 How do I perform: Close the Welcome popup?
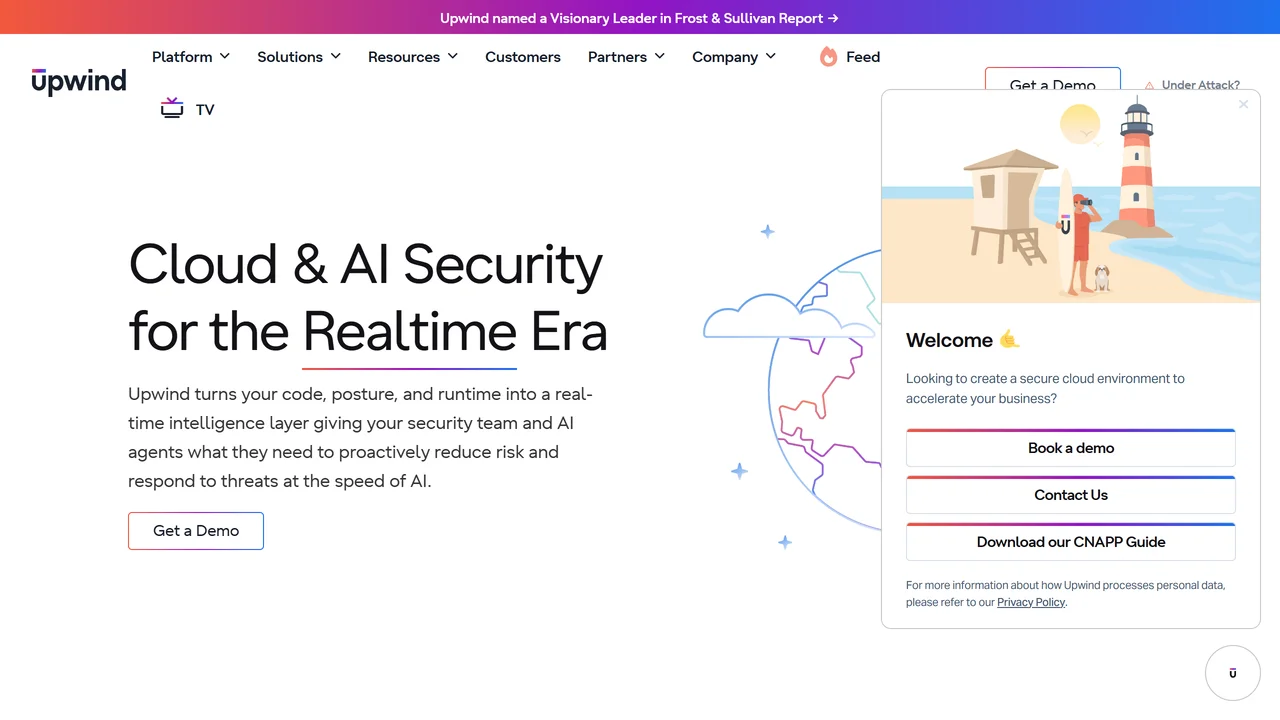1243,104
